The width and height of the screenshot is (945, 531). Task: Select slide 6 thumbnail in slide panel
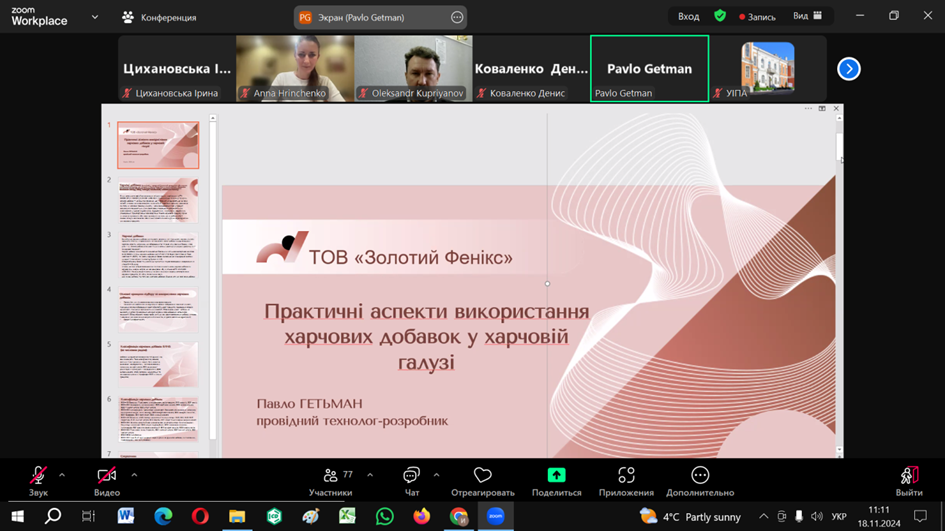tap(158, 419)
